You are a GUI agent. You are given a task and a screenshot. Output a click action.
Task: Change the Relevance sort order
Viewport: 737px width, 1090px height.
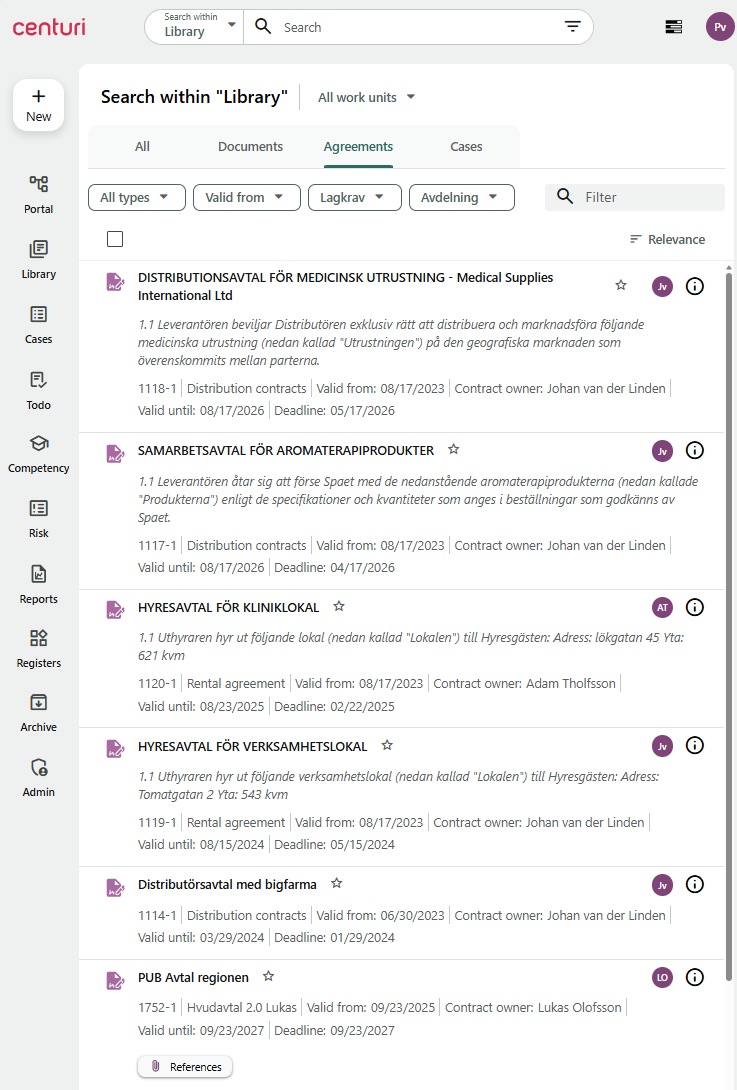[x=667, y=239]
